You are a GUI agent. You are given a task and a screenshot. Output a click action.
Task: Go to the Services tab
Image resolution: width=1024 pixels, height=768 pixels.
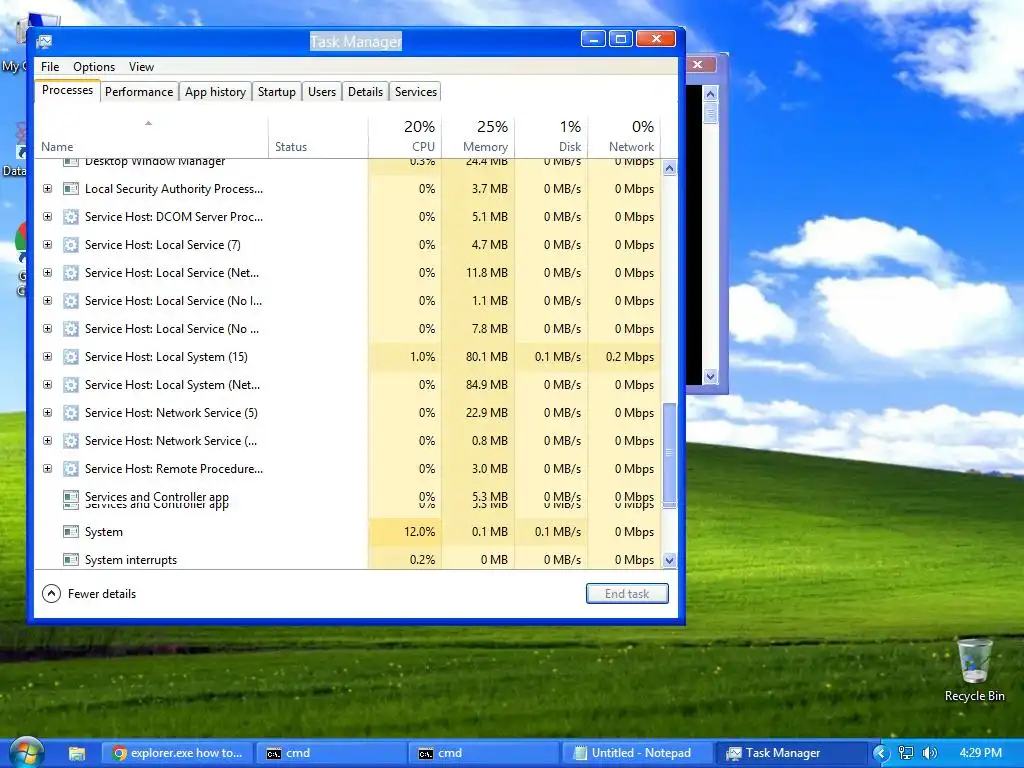[416, 92]
